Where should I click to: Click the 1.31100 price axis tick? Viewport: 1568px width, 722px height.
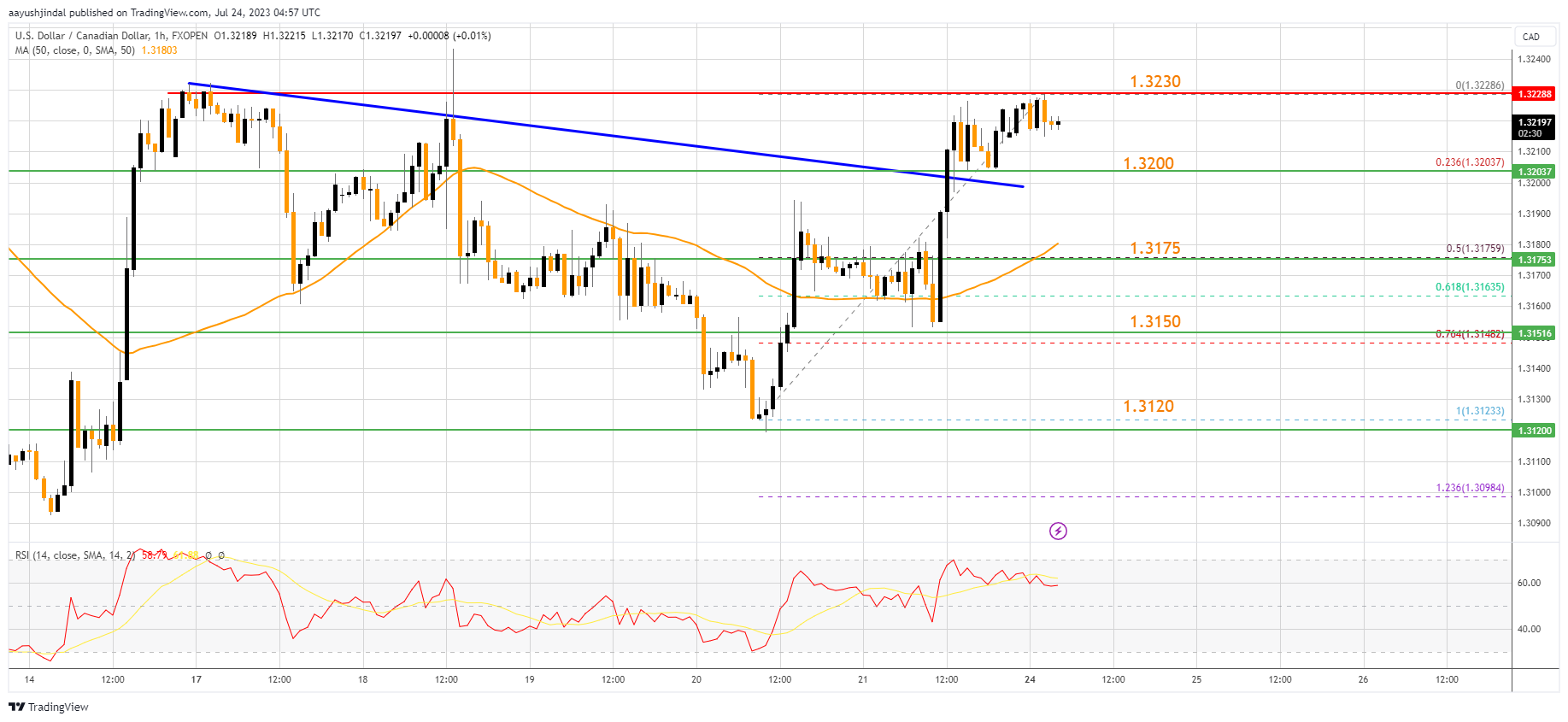[x=1534, y=461]
